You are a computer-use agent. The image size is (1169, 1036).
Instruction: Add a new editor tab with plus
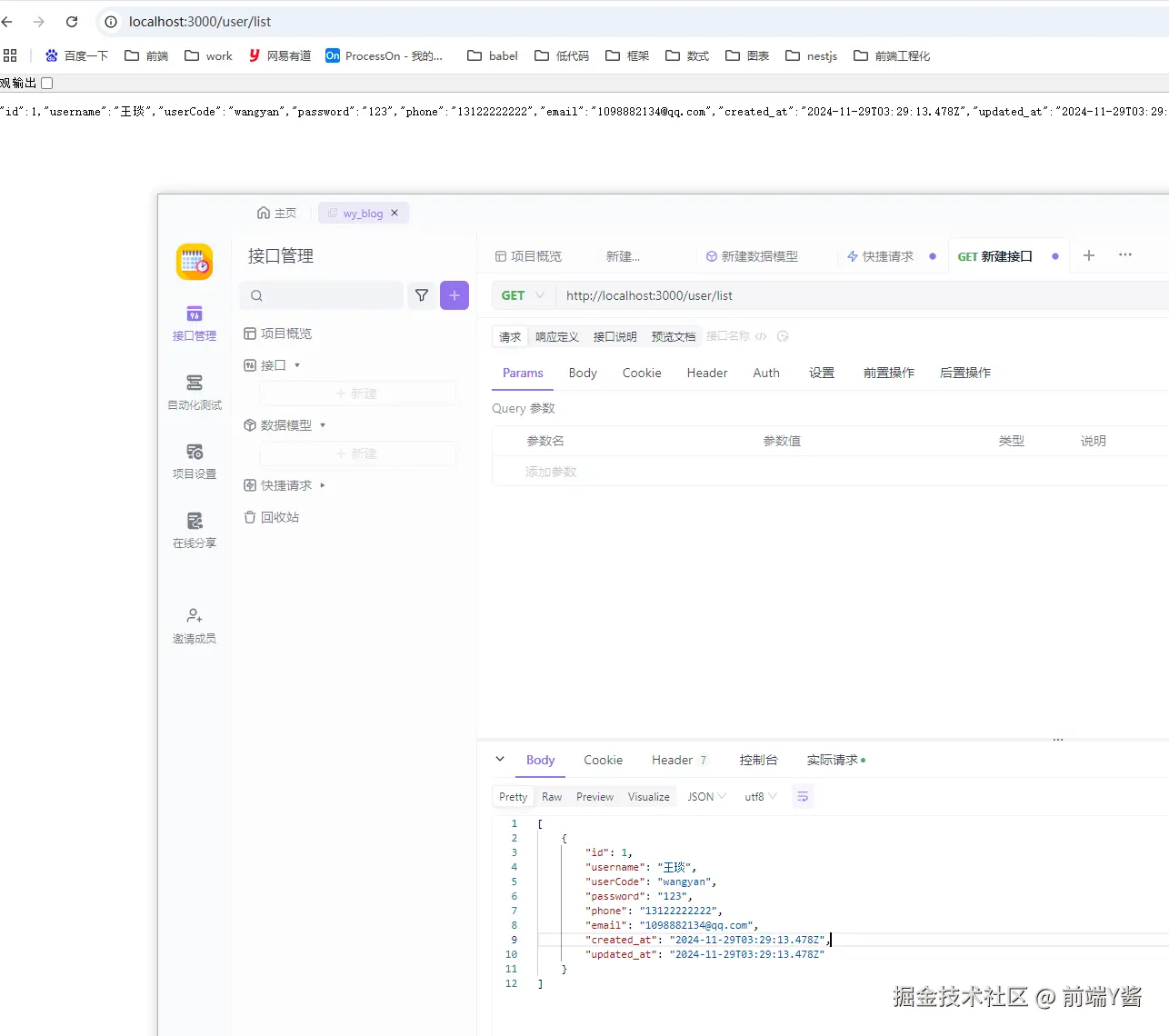pos(1089,255)
